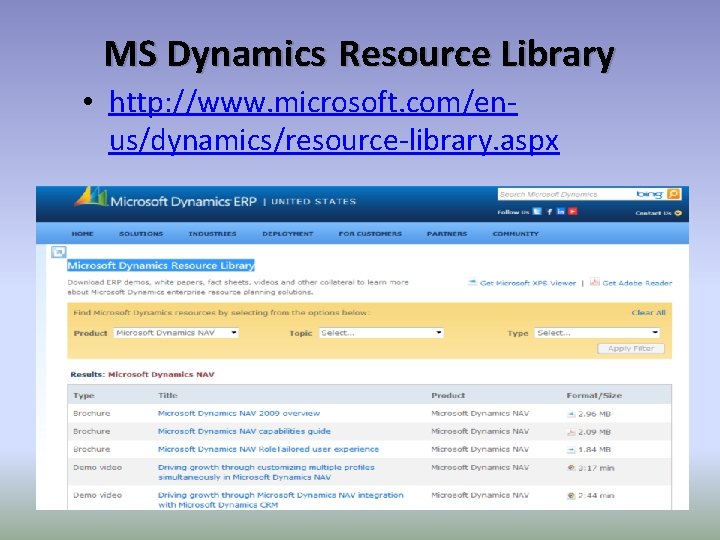Screen dimensions: 720x540
Task: Go to the HOME nav item
Action: point(83,234)
